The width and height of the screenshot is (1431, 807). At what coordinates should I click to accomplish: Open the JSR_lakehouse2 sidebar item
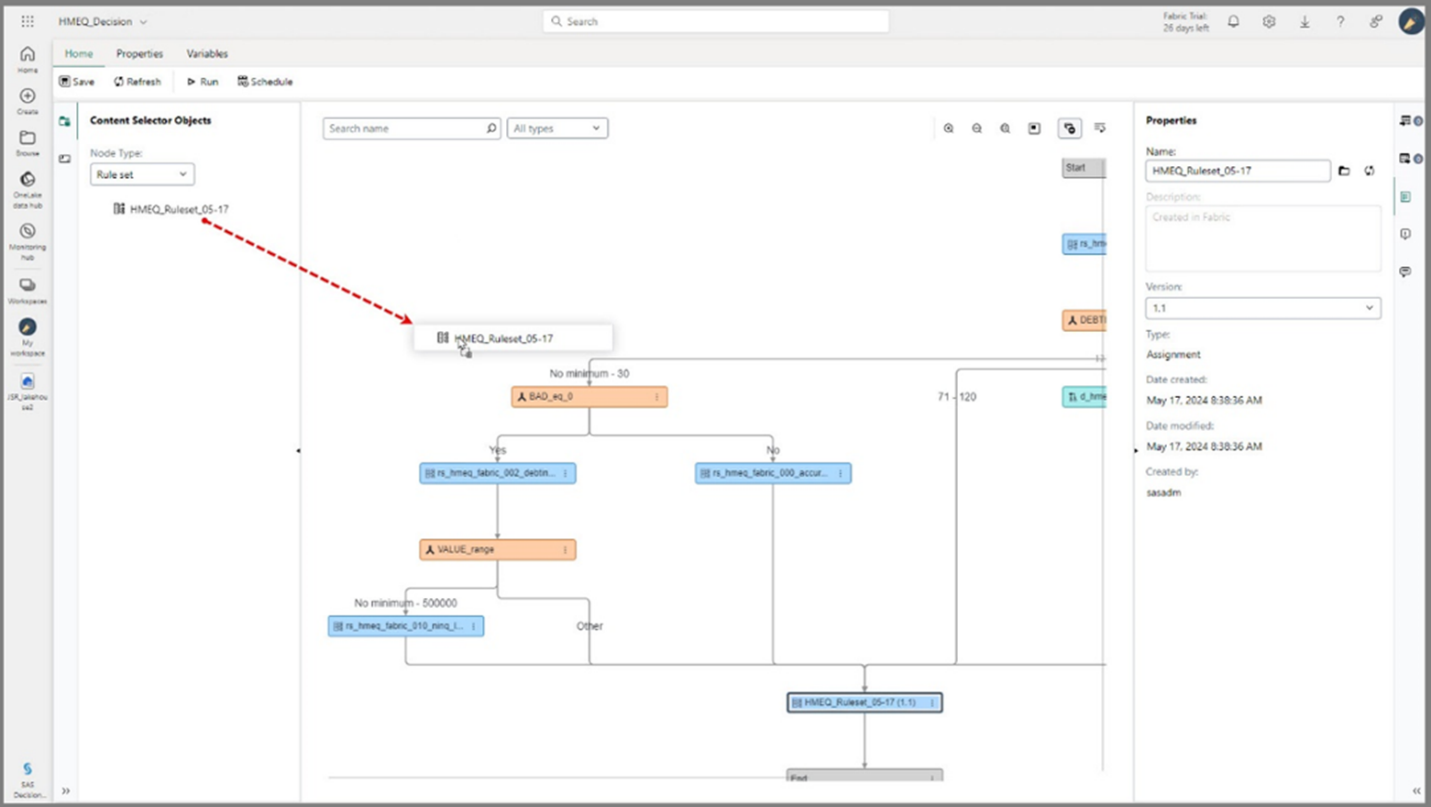tap(27, 392)
